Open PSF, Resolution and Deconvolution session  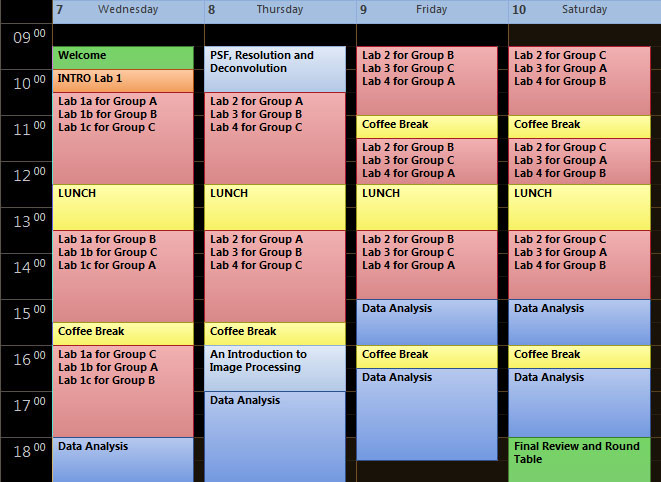(275, 68)
